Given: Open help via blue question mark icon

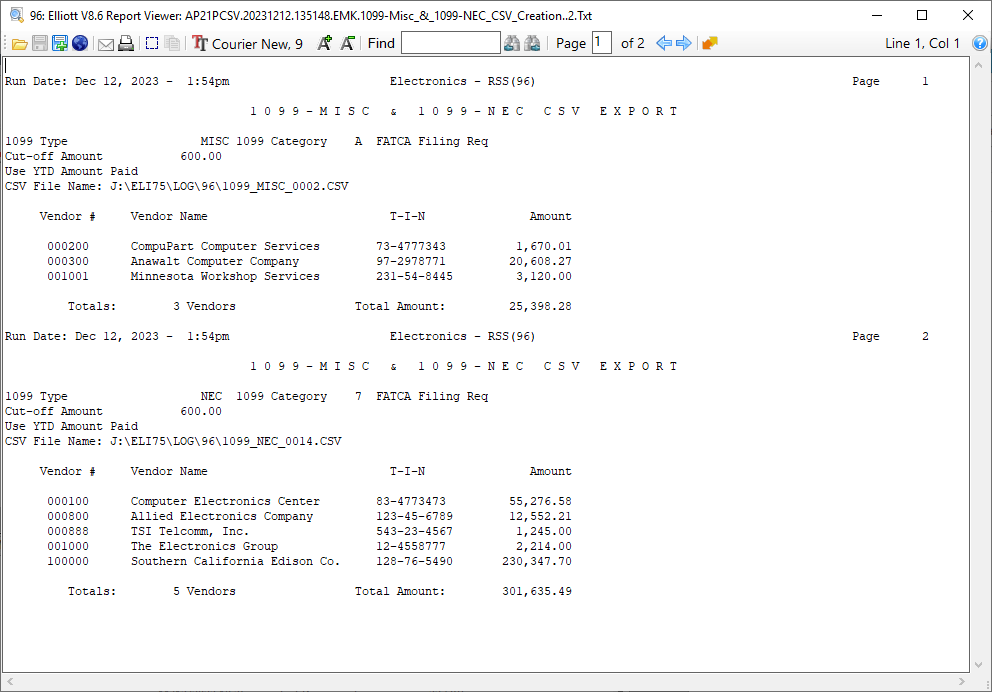Looking at the screenshot, I should coord(979,43).
